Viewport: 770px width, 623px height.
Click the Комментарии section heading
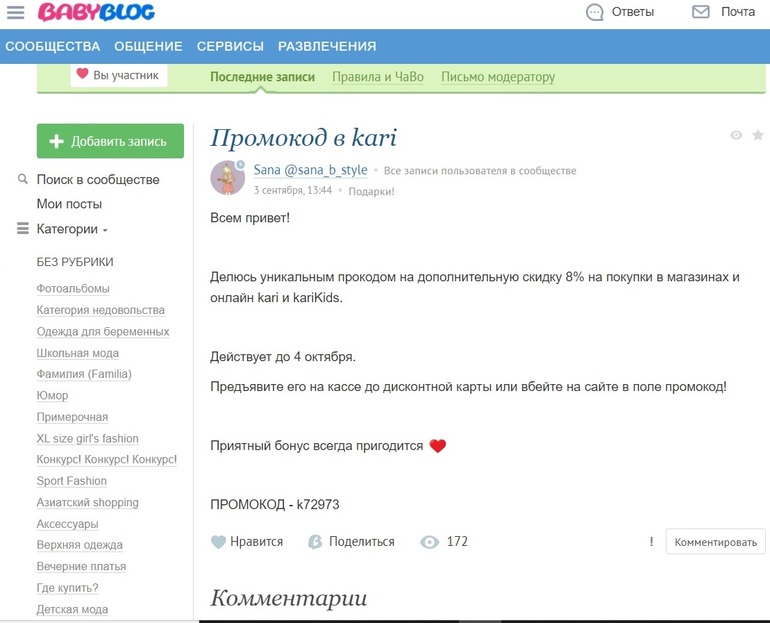coord(289,598)
